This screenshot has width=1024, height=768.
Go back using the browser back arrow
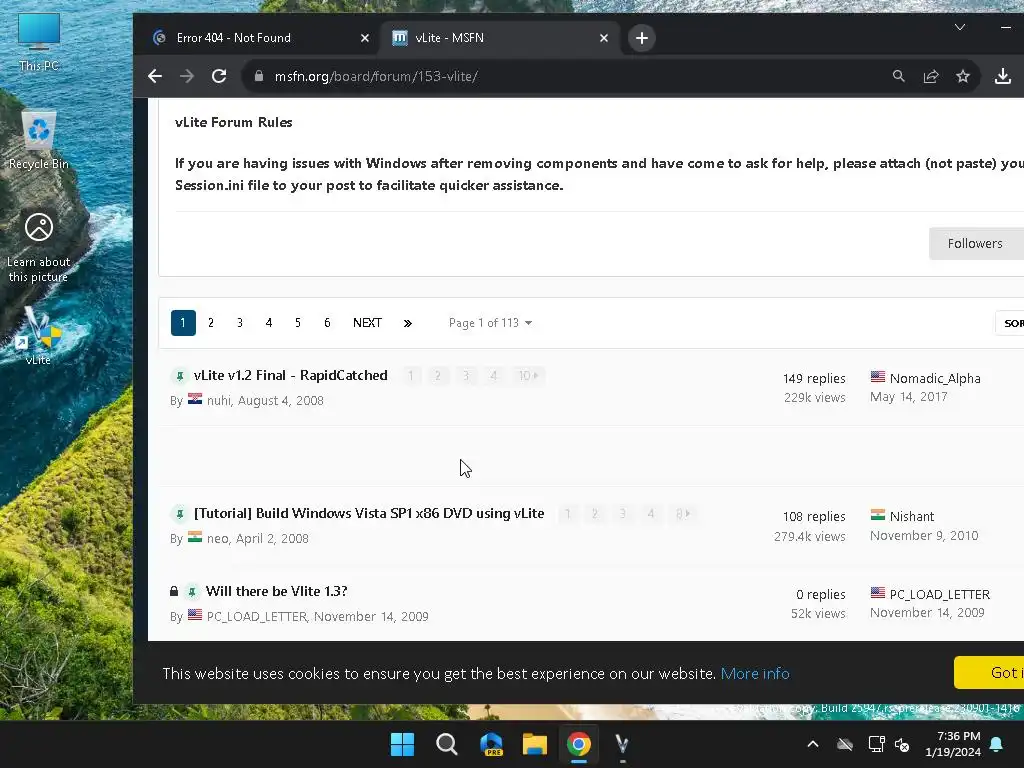155,76
